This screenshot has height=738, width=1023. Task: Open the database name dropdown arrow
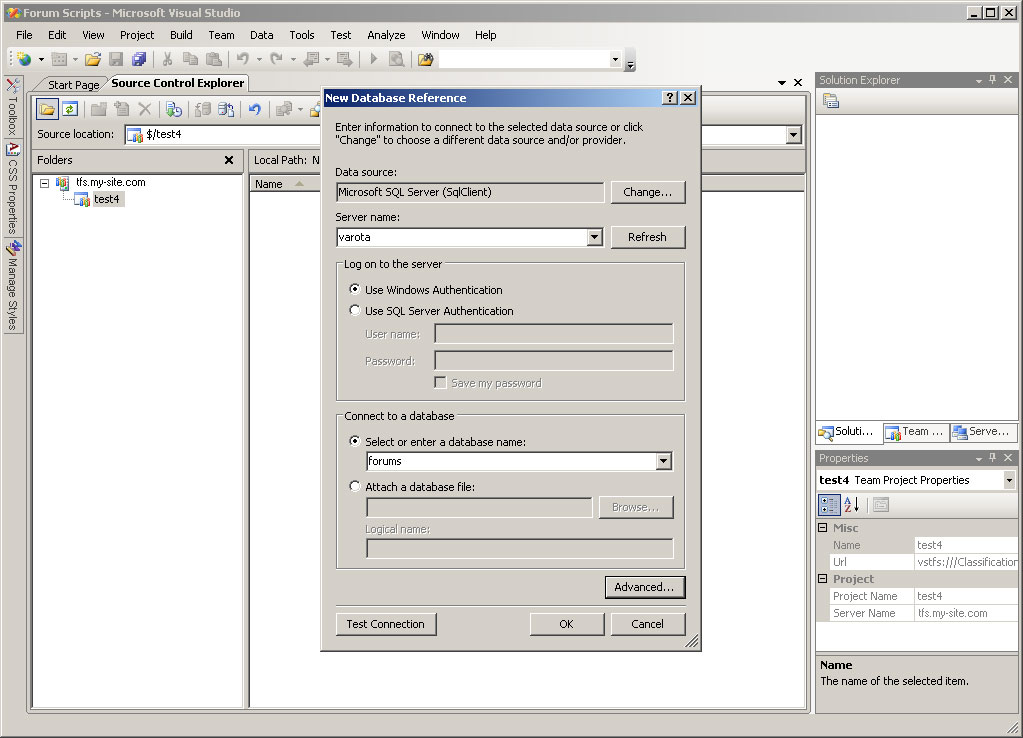pos(664,461)
